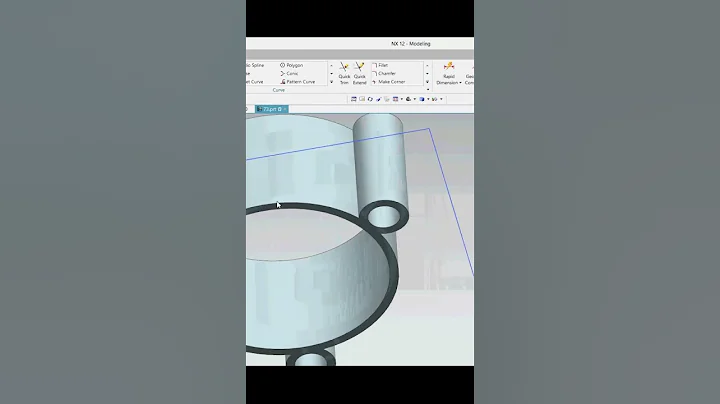Image resolution: width=720 pixels, height=404 pixels.
Task: Step the Fillet/Chamfer gallery down one row
Action: click(427, 74)
